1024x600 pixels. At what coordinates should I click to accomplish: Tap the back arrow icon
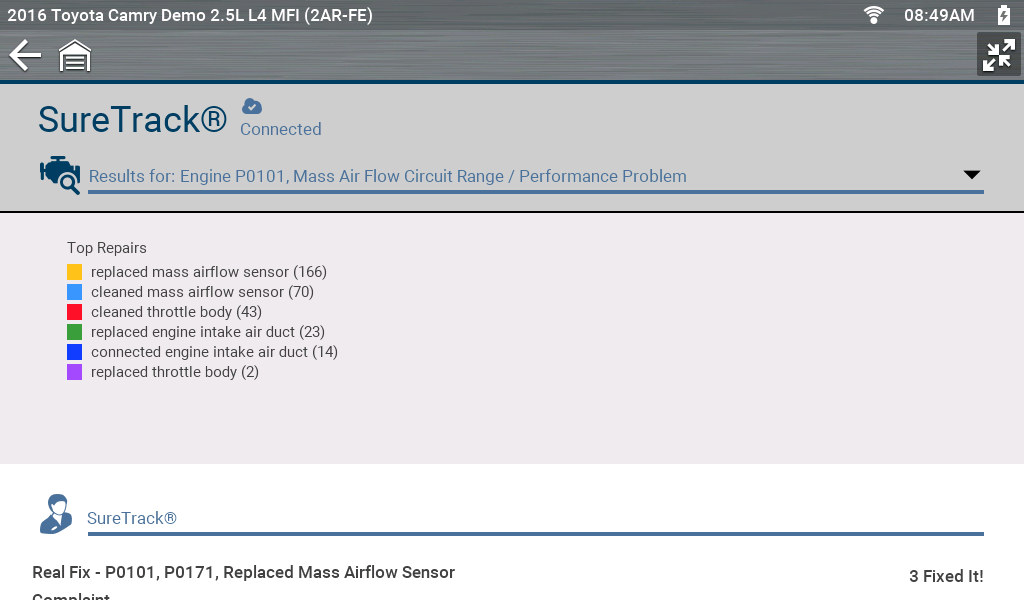[25, 56]
